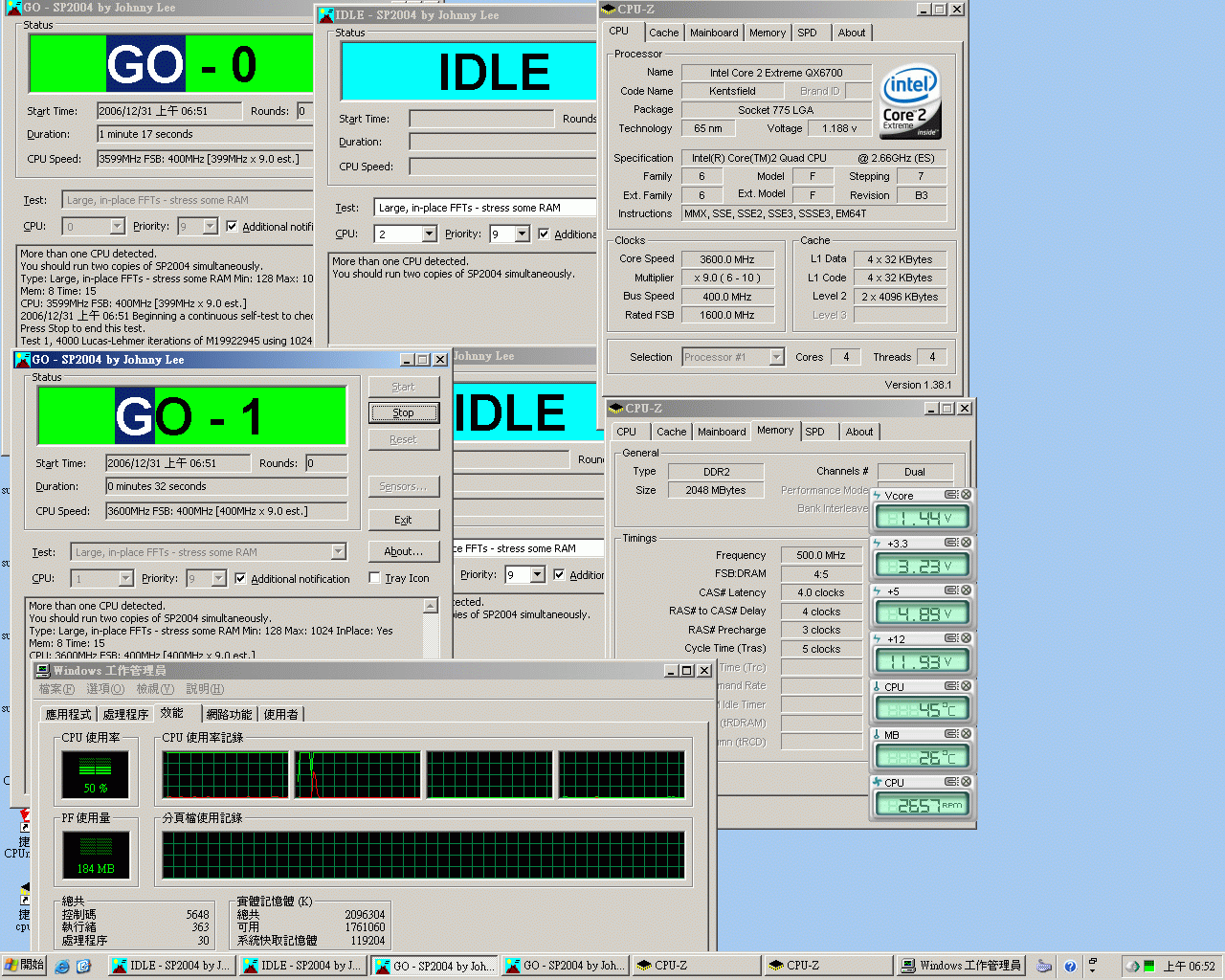Open settings icon on +5 voltage gadget
The height and width of the screenshot is (980, 1225).
coord(951,590)
